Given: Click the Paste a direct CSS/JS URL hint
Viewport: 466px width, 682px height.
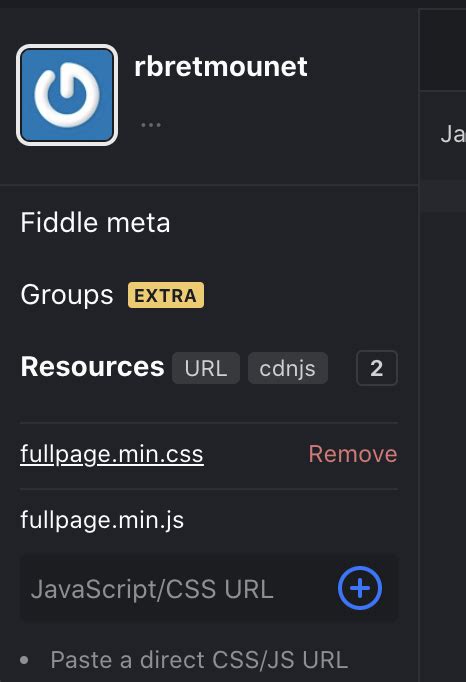Looking at the screenshot, I should tap(199, 660).
